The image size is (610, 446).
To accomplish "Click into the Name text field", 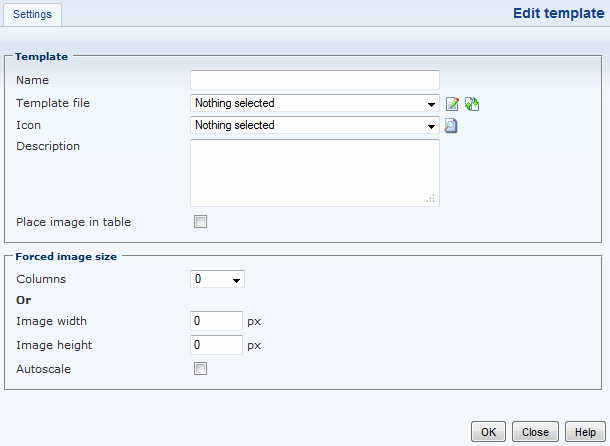I will click(x=314, y=80).
